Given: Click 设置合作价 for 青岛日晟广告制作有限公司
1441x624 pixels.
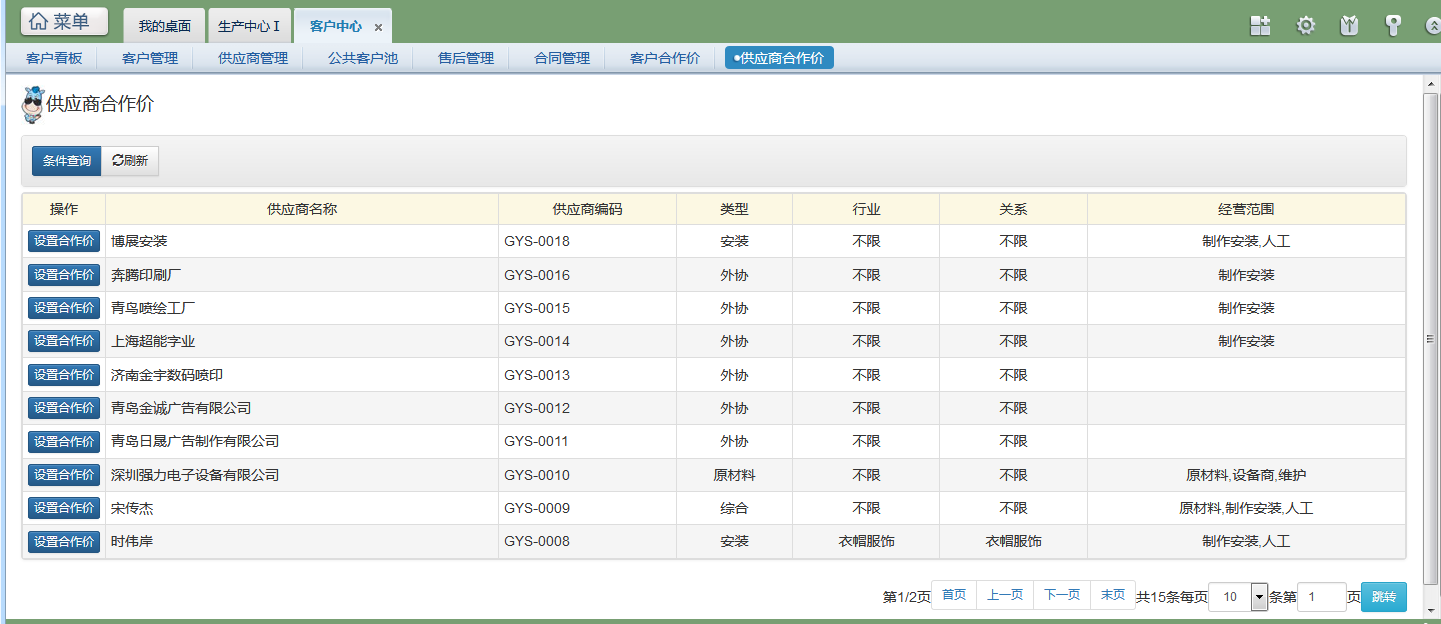Looking at the screenshot, I should [64, 441].
